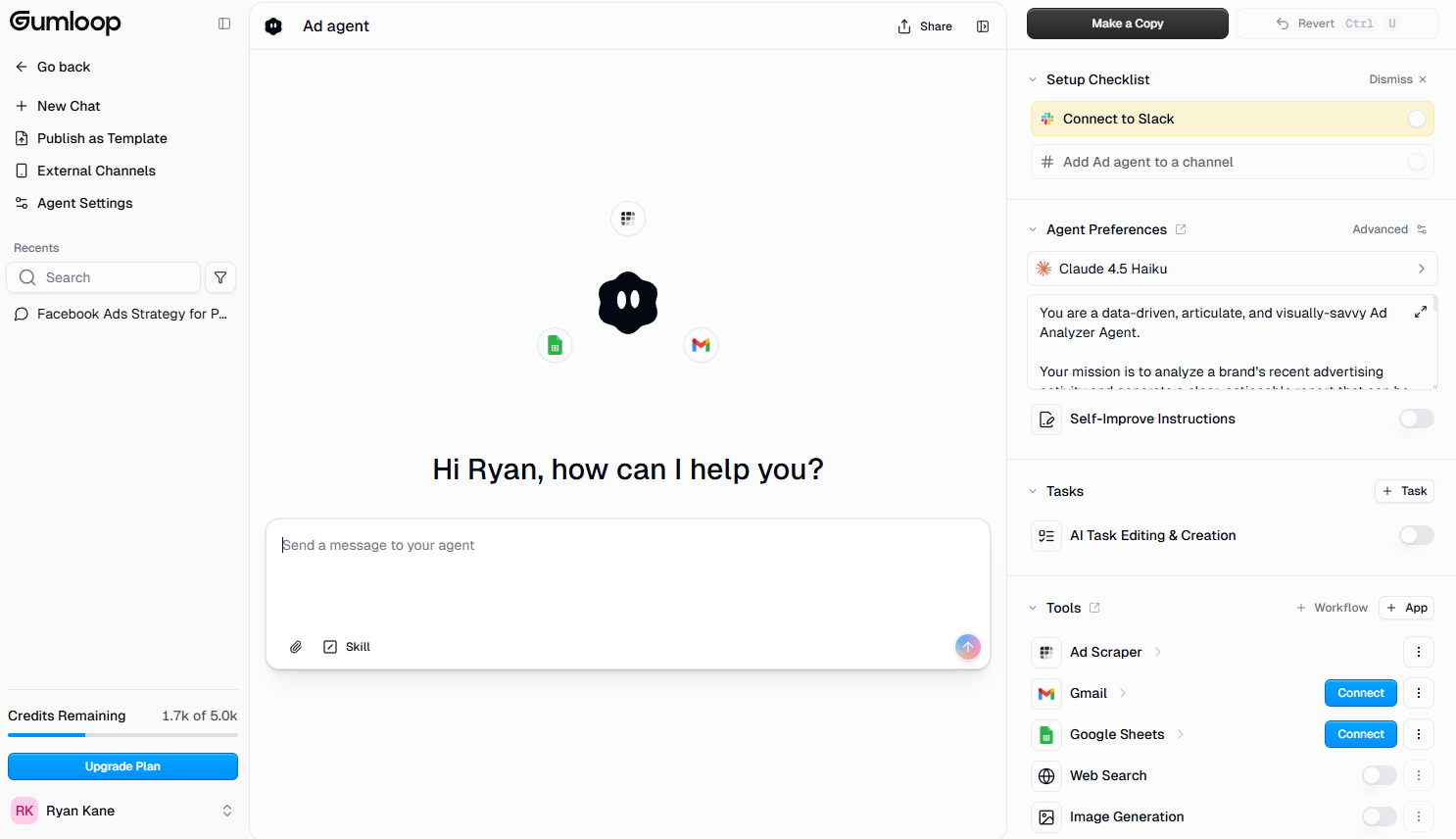Expand the Claude 4.5 Haiku model selector

coord(1422,269)
